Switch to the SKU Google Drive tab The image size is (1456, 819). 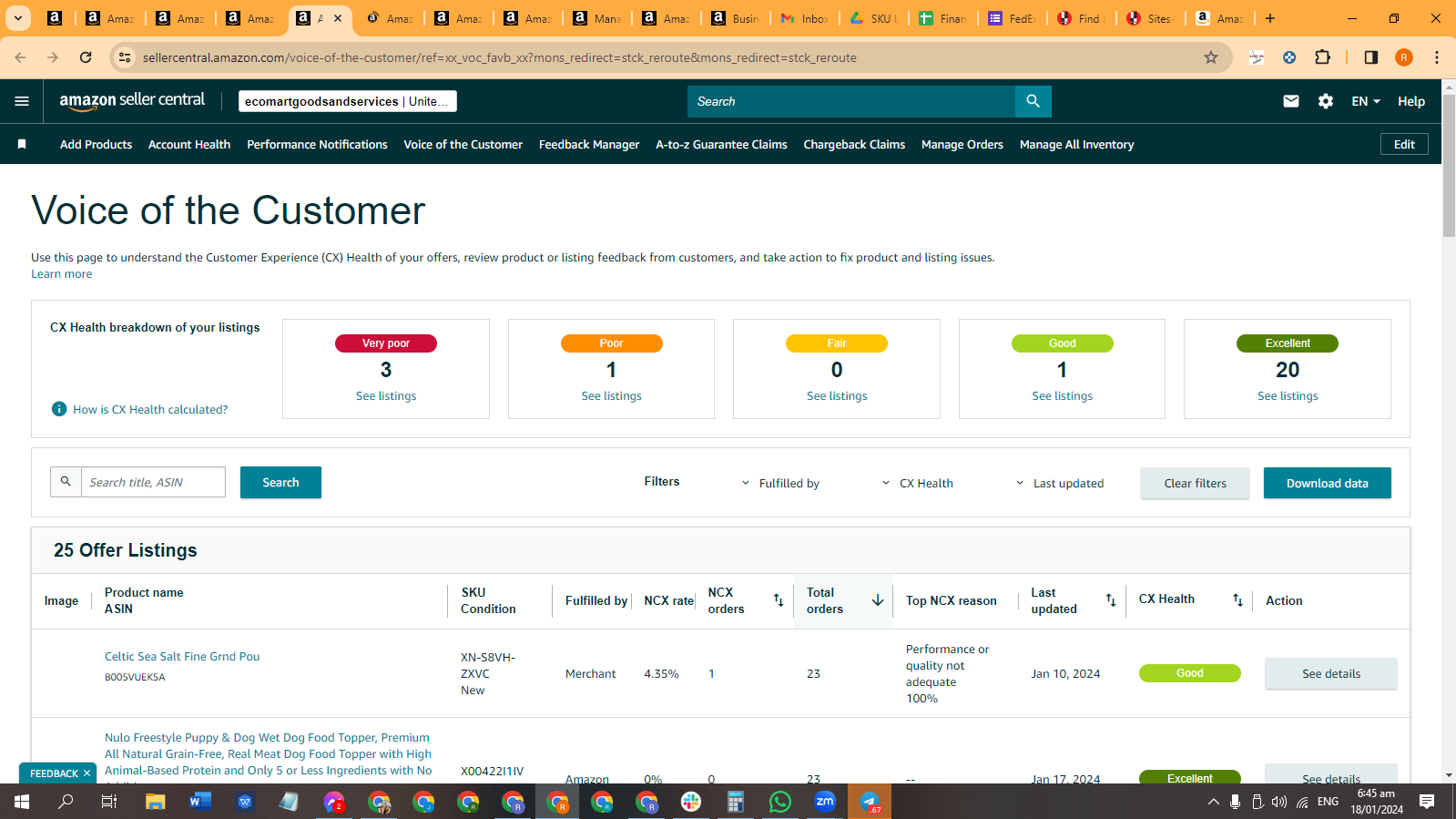(x=874, y=18)
